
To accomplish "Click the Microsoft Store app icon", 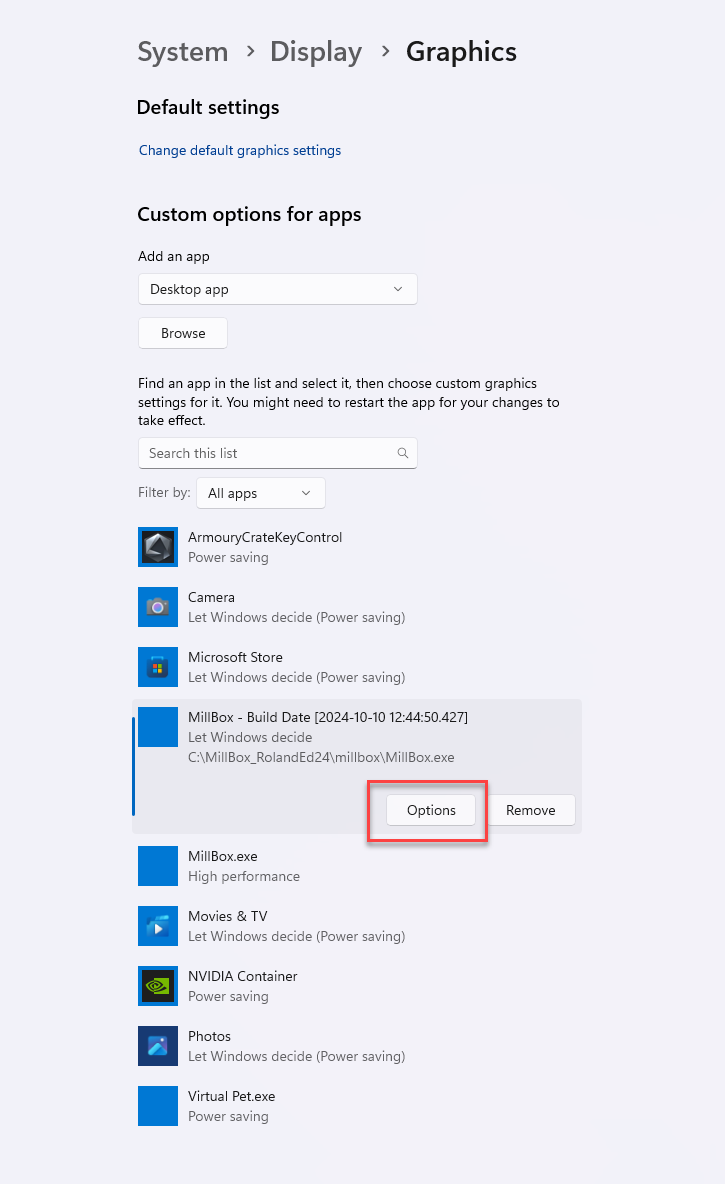I will [158, 667].
